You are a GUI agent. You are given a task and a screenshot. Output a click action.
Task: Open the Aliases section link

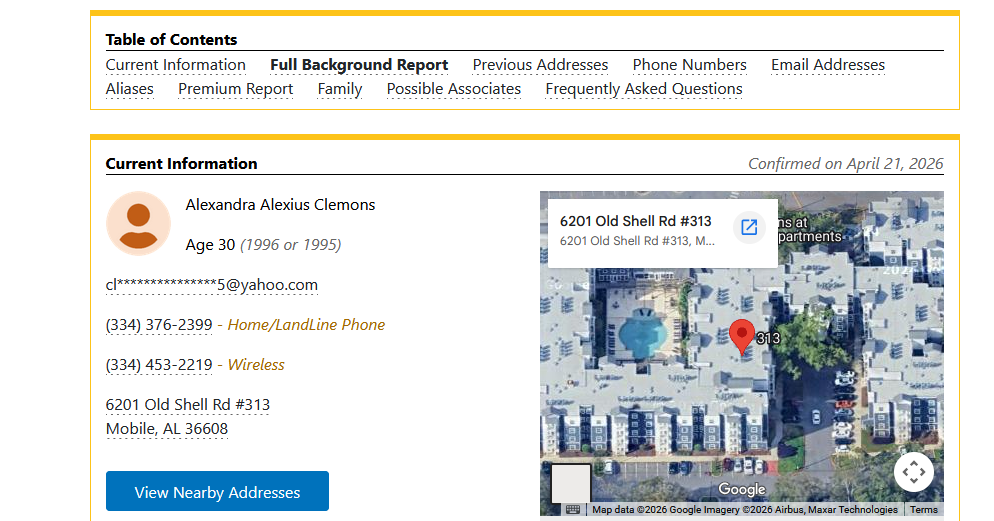coord(130,89)
